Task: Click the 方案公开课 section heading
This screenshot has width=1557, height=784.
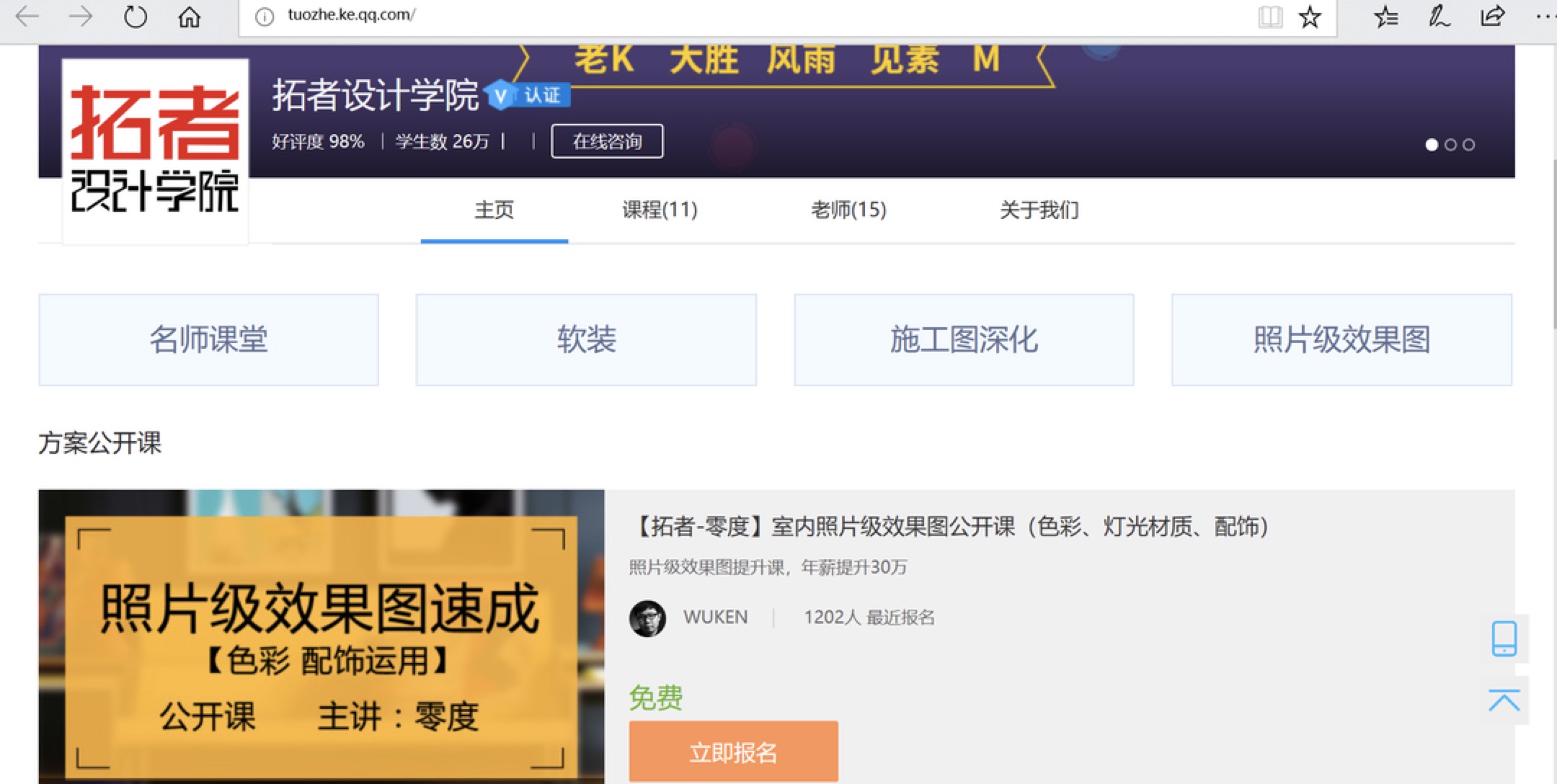Action: tap(99, 442)
